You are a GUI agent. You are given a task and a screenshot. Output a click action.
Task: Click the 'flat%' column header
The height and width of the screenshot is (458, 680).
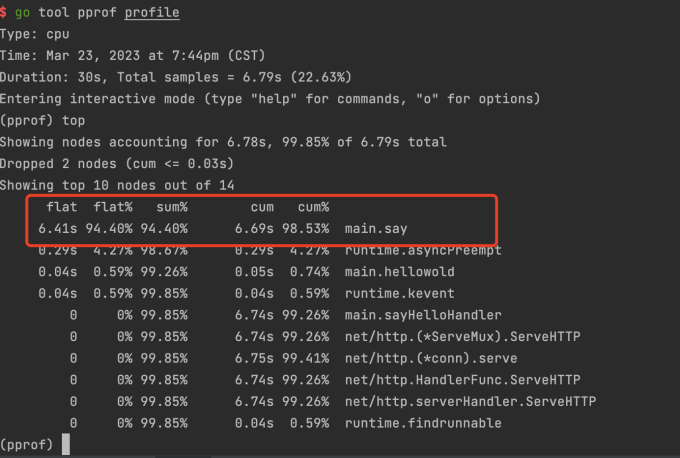[x=114, y=207]
